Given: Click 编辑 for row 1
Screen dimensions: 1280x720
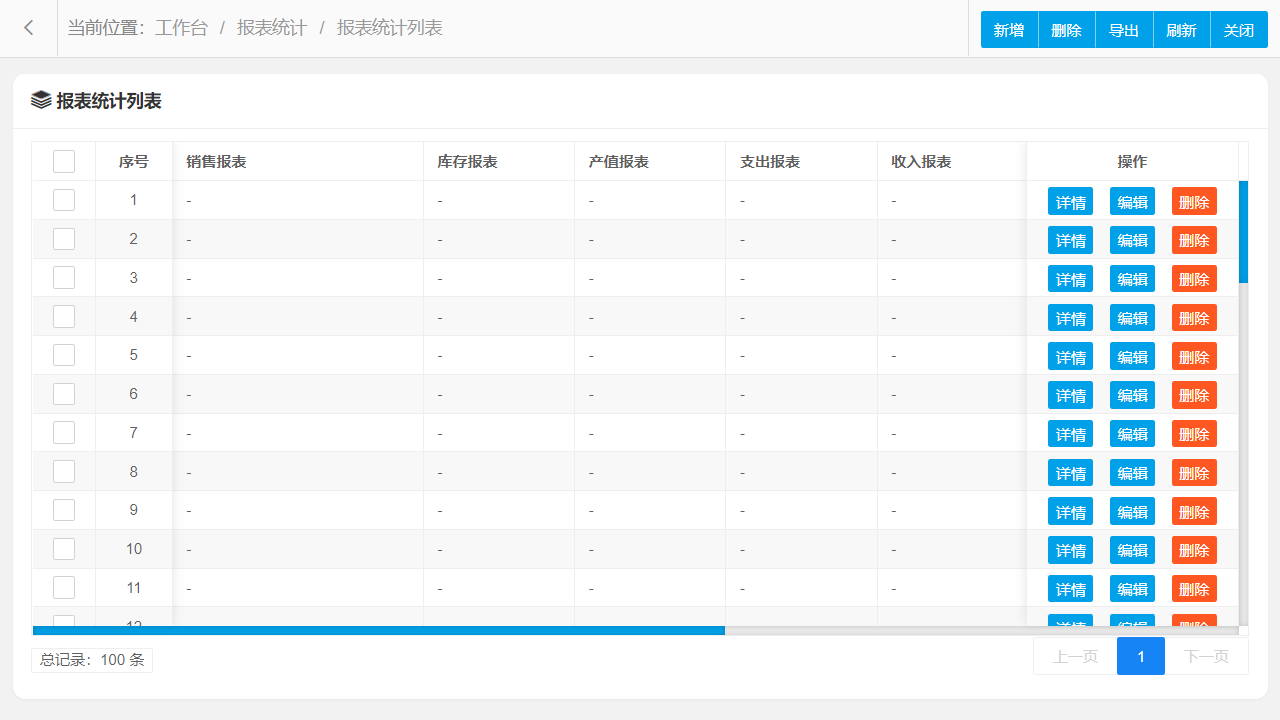Looking at the screenshot, I should coord(1132,201).
